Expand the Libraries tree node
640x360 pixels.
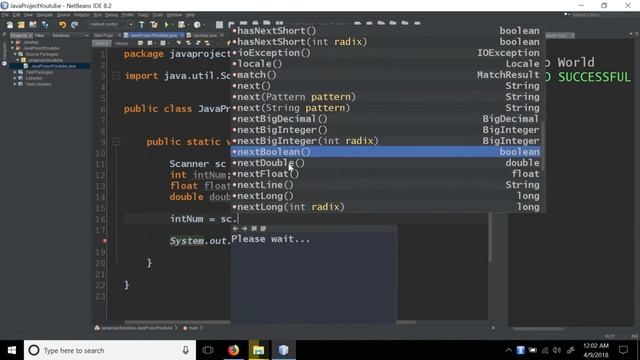point(15,78)
